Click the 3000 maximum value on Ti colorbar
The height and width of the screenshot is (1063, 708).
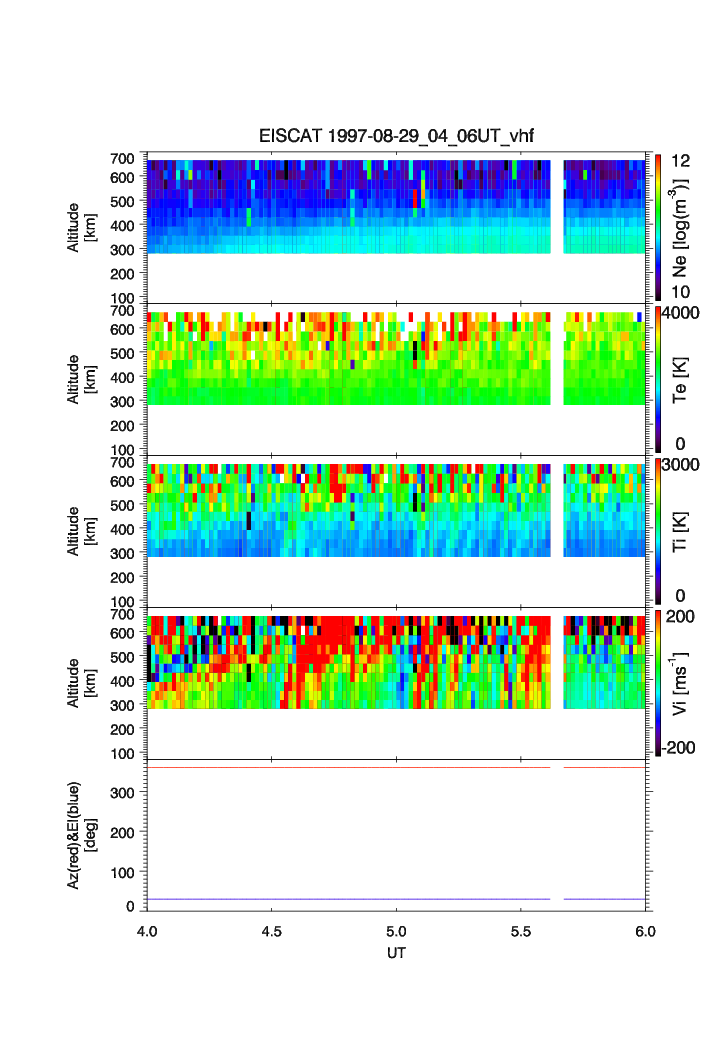(x=680, y=465)
